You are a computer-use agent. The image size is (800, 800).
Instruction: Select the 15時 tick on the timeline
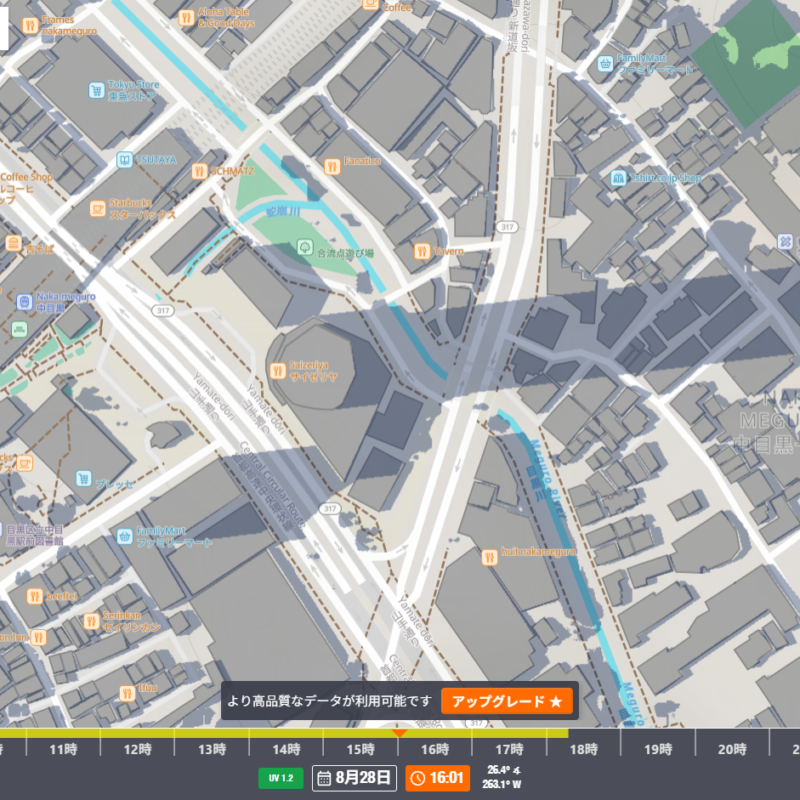[x=361, y=749]
